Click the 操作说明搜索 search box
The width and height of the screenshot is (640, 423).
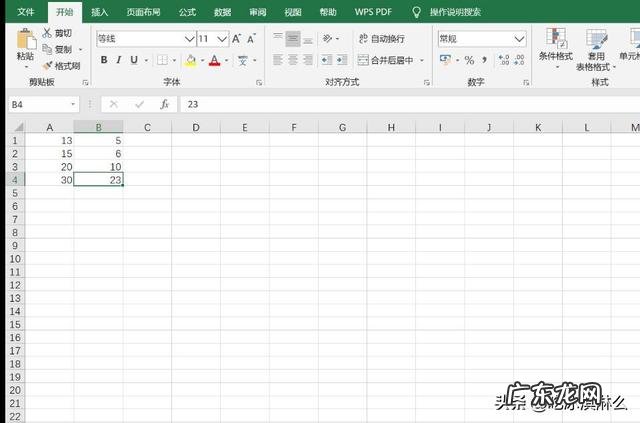[455, 12]
